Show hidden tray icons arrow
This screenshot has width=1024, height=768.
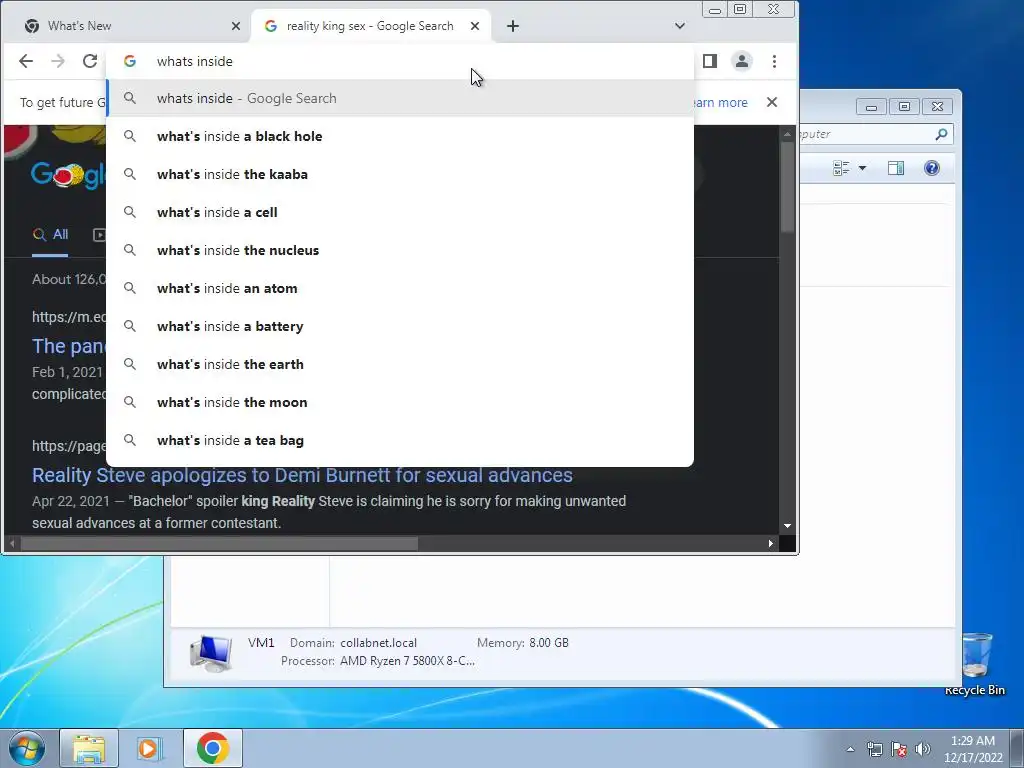(x=850, y=749)
